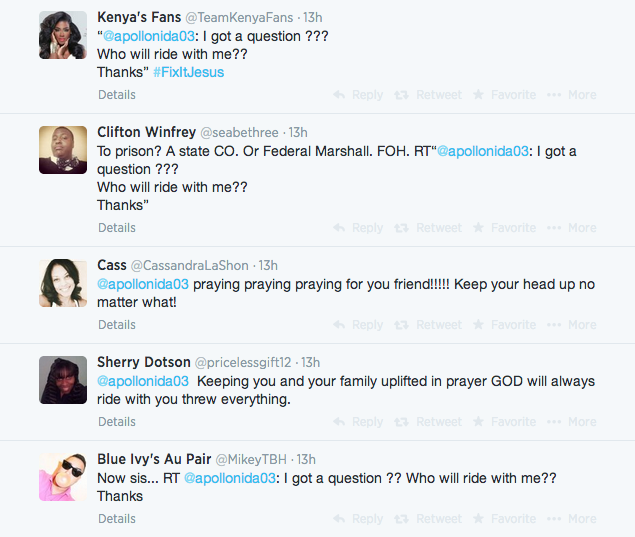
Task: Open Clifton Winfrey's profile picture
Action: tap(63, 151)
